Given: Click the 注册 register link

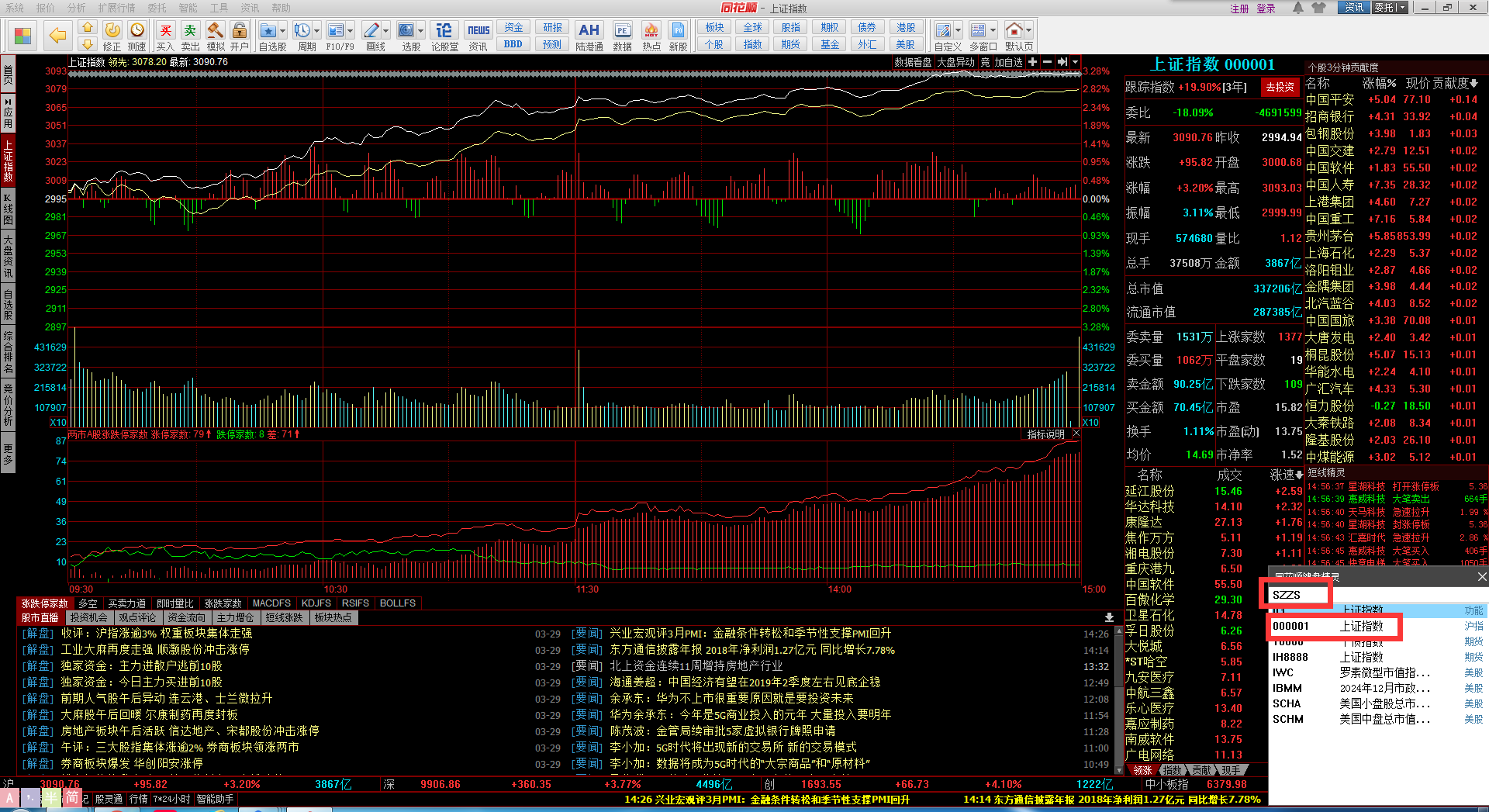Looking at the screenshot, I should coord(1239,9).
